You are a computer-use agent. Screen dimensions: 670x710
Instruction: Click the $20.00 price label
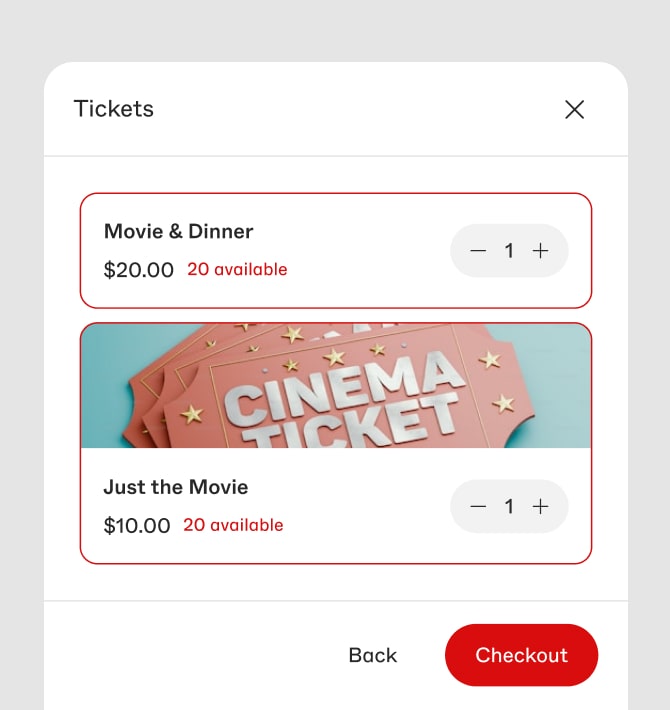(x=139, y=270)
